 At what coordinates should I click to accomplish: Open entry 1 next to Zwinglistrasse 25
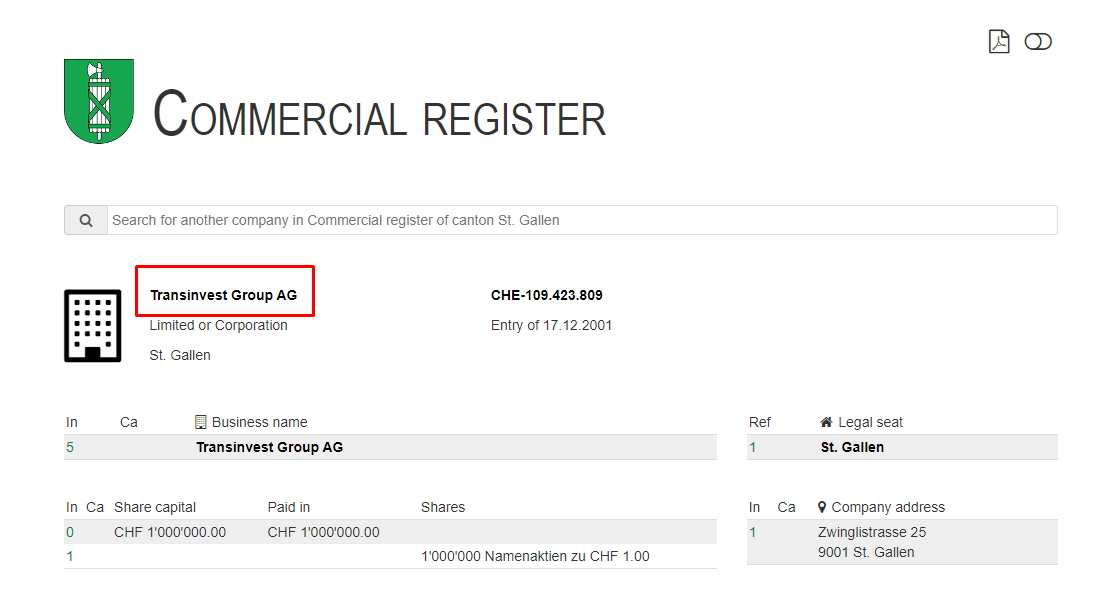pos(753,532)
